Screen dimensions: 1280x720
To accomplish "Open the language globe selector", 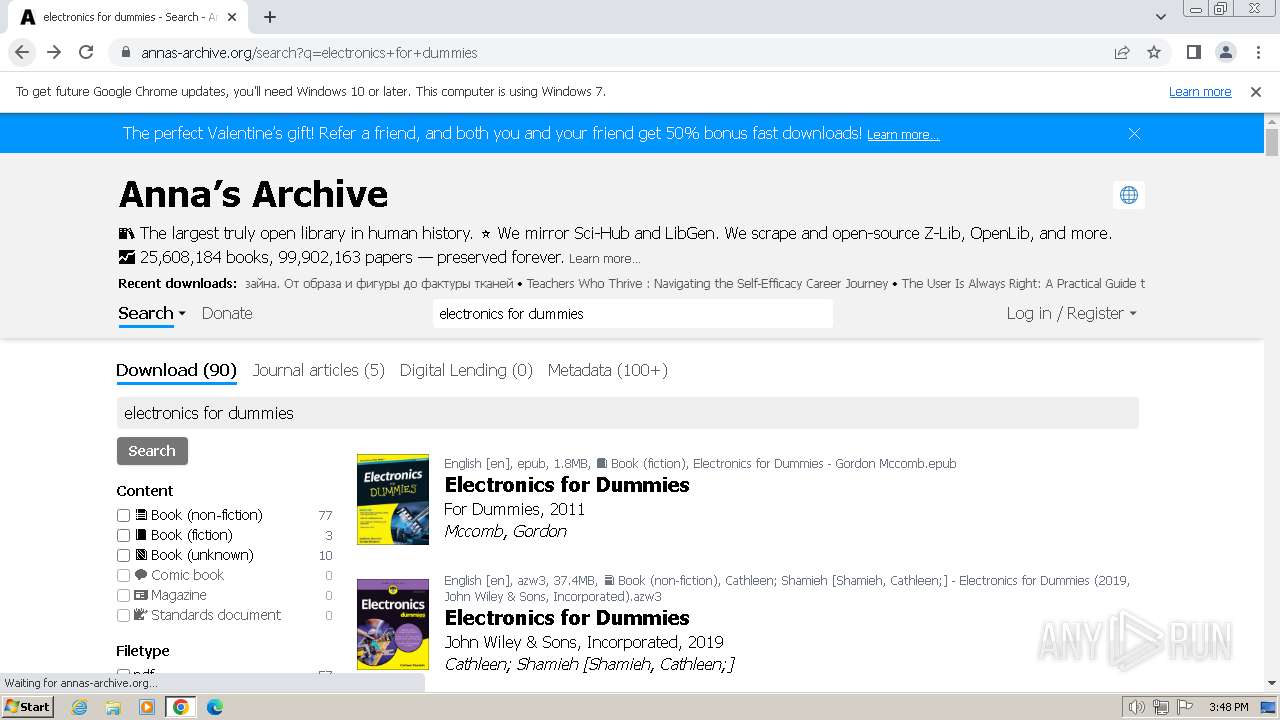I will [1129, 195].
